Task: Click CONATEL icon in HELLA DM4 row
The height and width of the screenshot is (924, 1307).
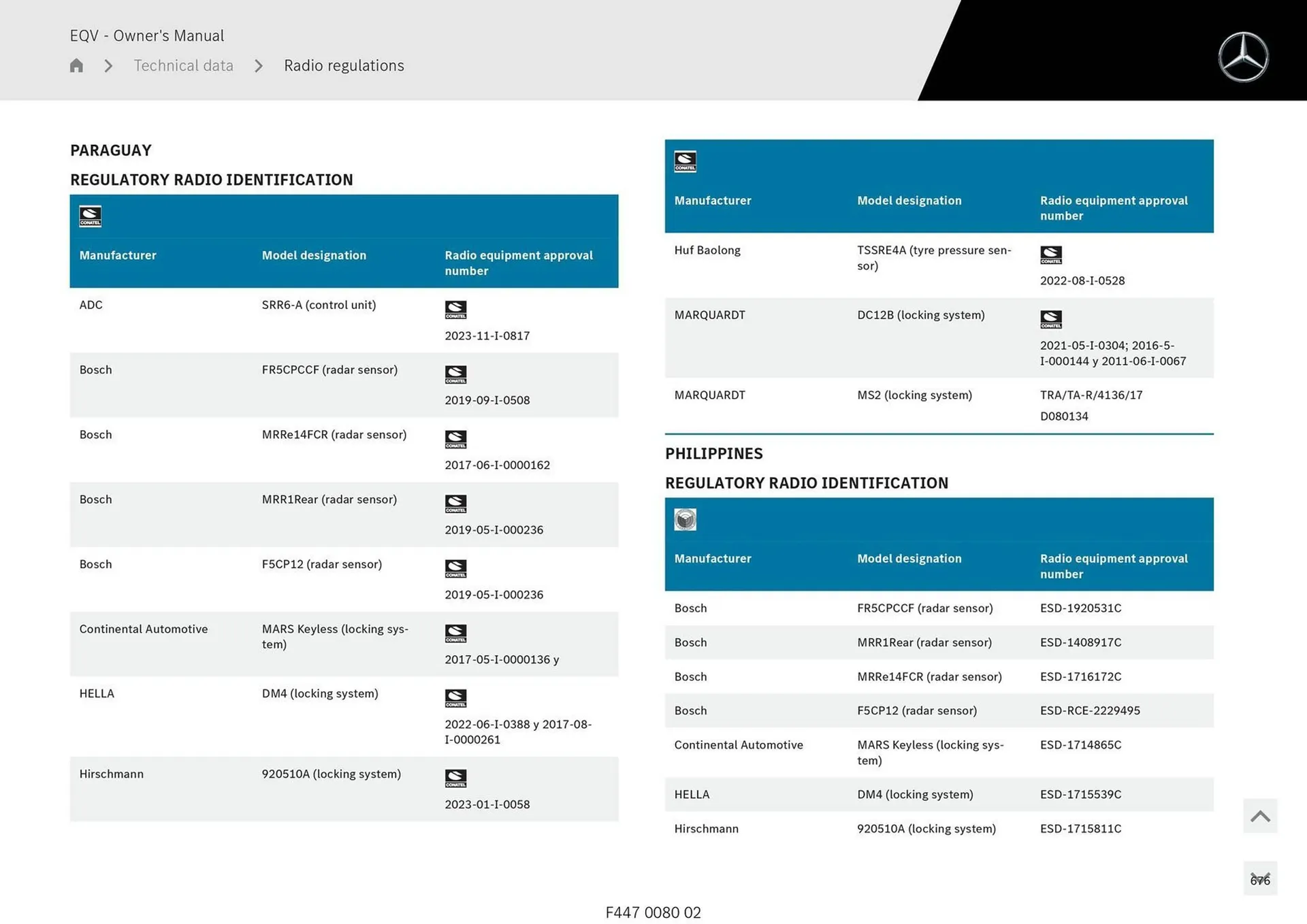Action: pyautogui.click(x=455, y=698)
